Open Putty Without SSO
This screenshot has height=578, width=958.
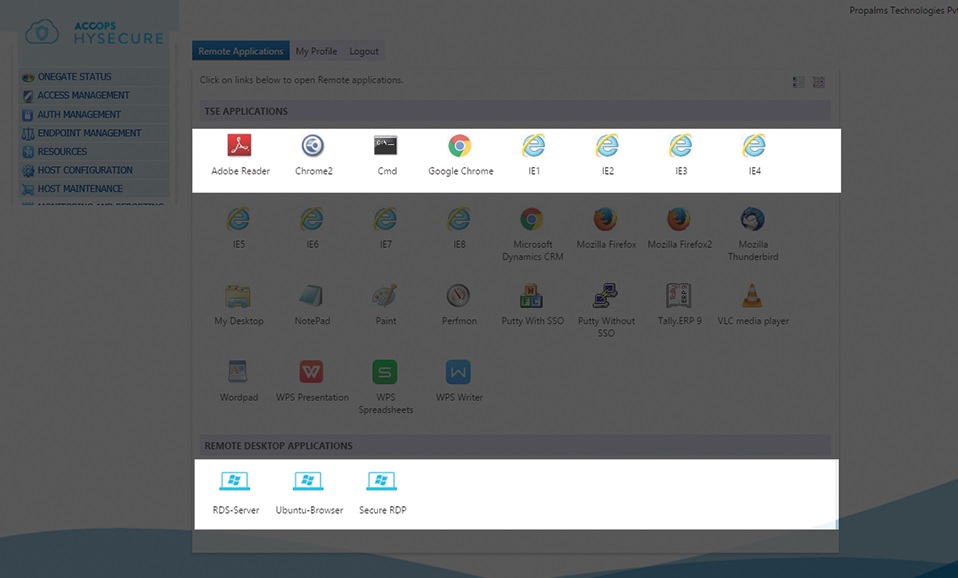tap(605, 296)
